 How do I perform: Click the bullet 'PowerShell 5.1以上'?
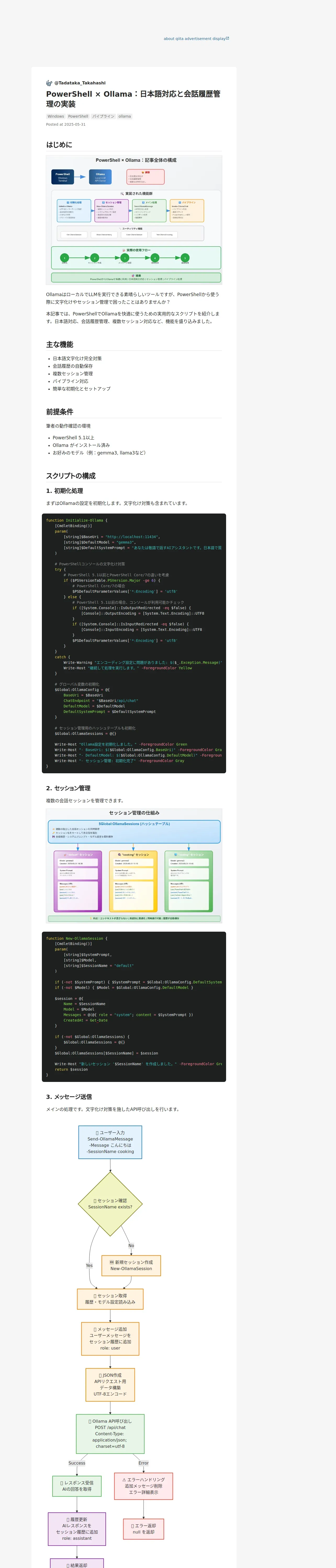pyautogui.click(x=74, y=438)
